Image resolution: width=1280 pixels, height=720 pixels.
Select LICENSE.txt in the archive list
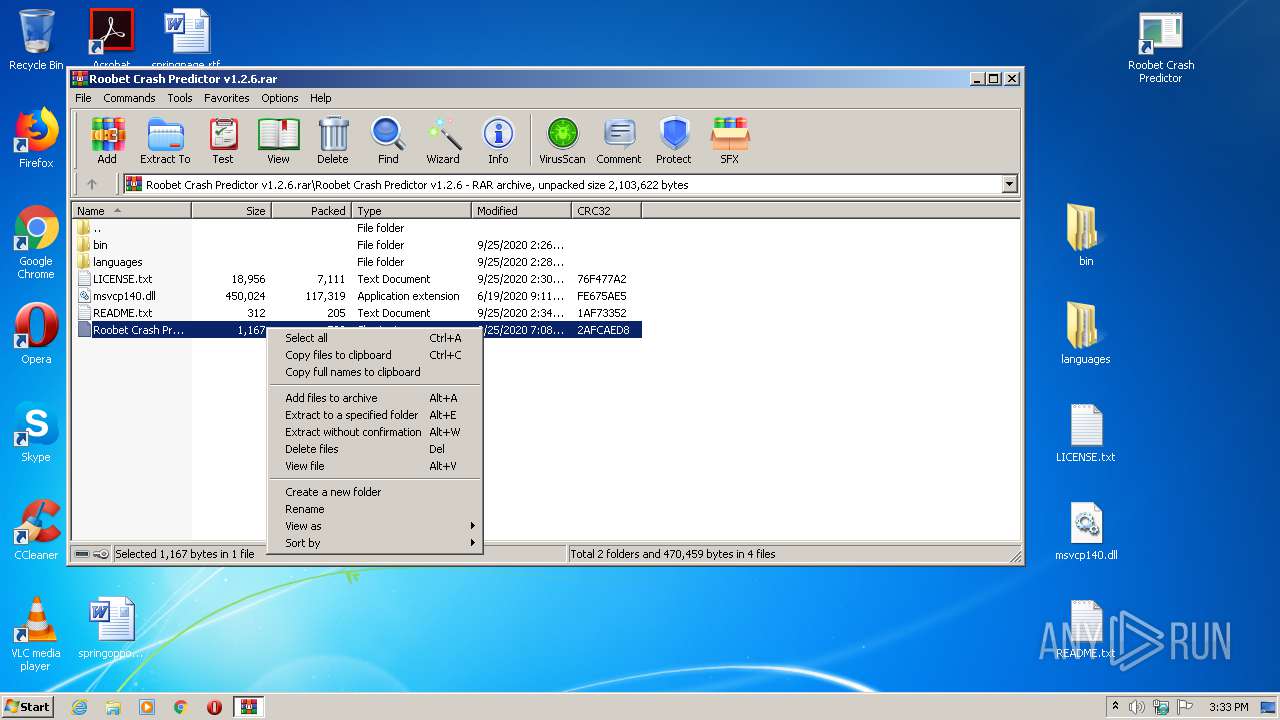122,279
